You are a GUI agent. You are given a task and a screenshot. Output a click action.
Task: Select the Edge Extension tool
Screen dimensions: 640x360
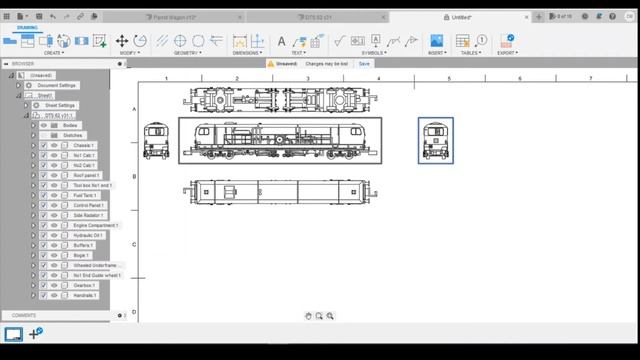pyautogui.click(x=216, y=41)
